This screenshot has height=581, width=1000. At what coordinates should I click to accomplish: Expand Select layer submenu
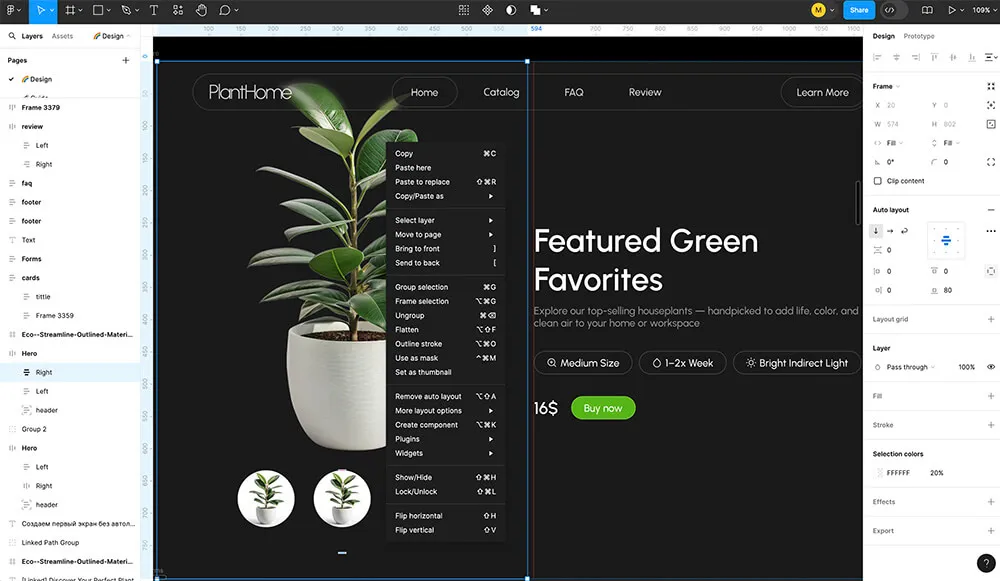tap(445, 220)
